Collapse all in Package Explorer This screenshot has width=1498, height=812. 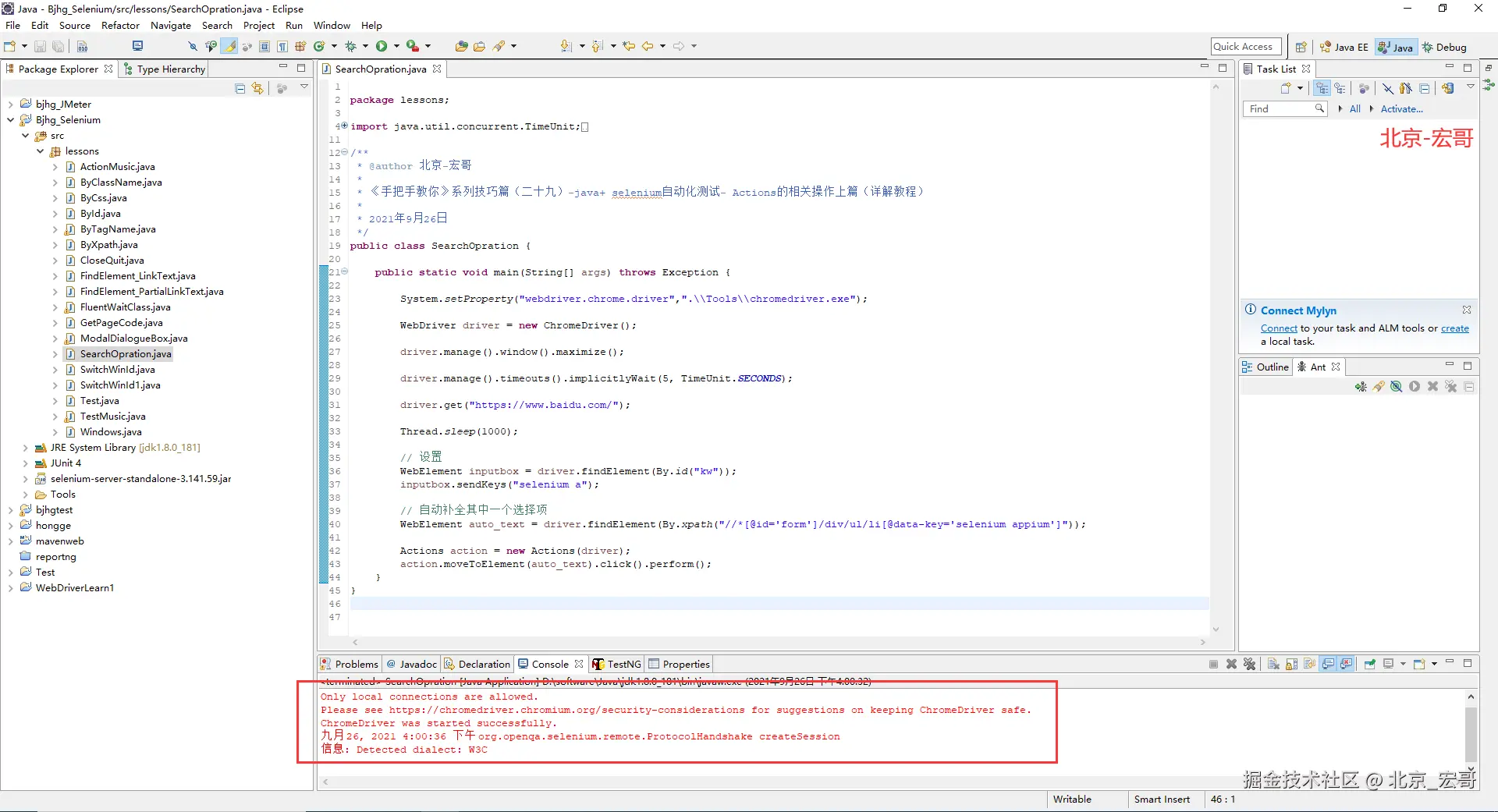(x=240, y=89)
